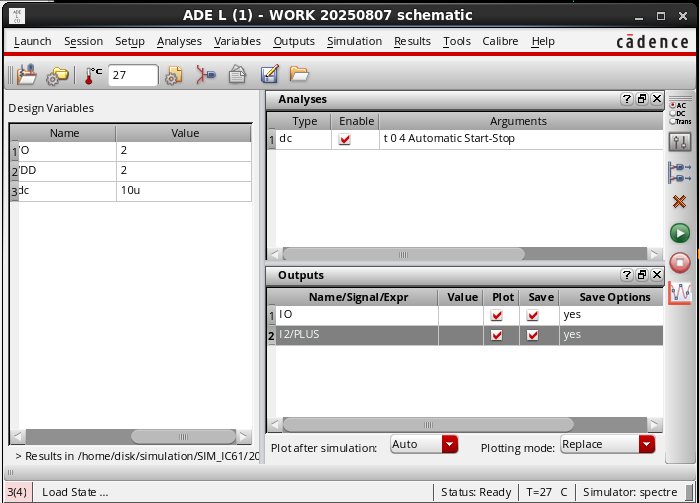This screenshot has width=699, height=503.
Task: Click Design Variables horizontal scrollbar thumb
Action: (183, 437)
